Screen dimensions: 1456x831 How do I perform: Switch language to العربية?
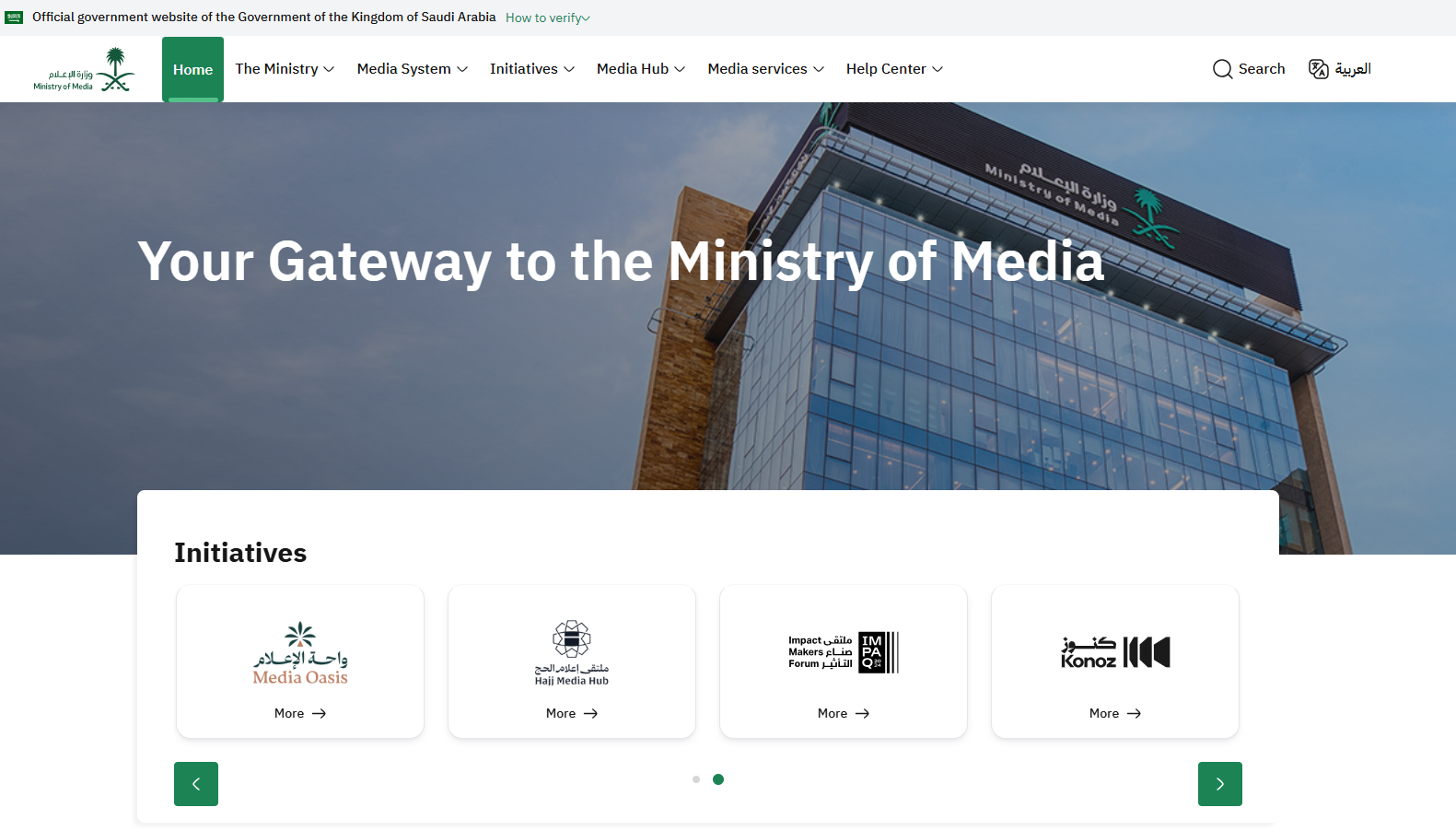[1353, 69]
